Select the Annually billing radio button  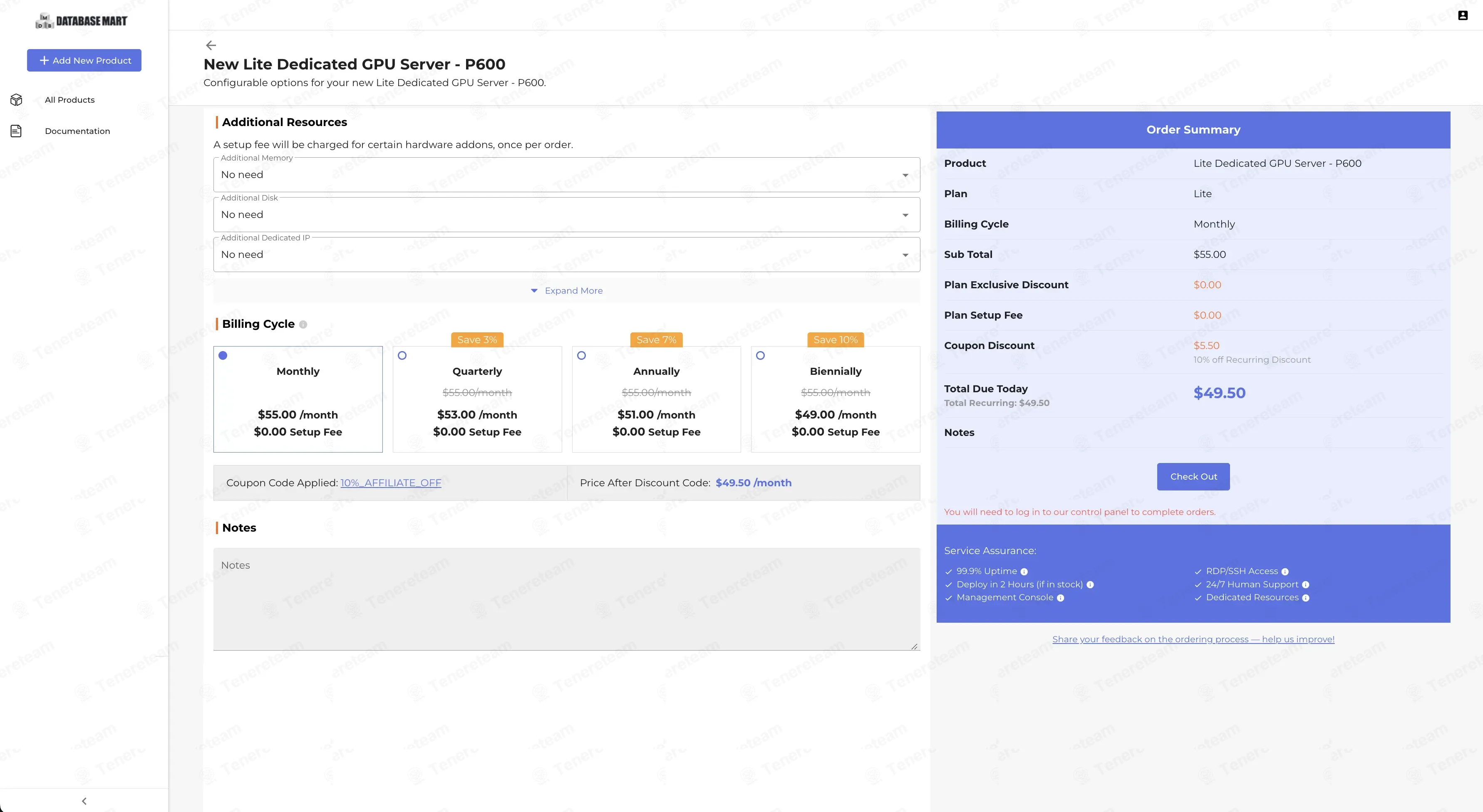[581, 356]
